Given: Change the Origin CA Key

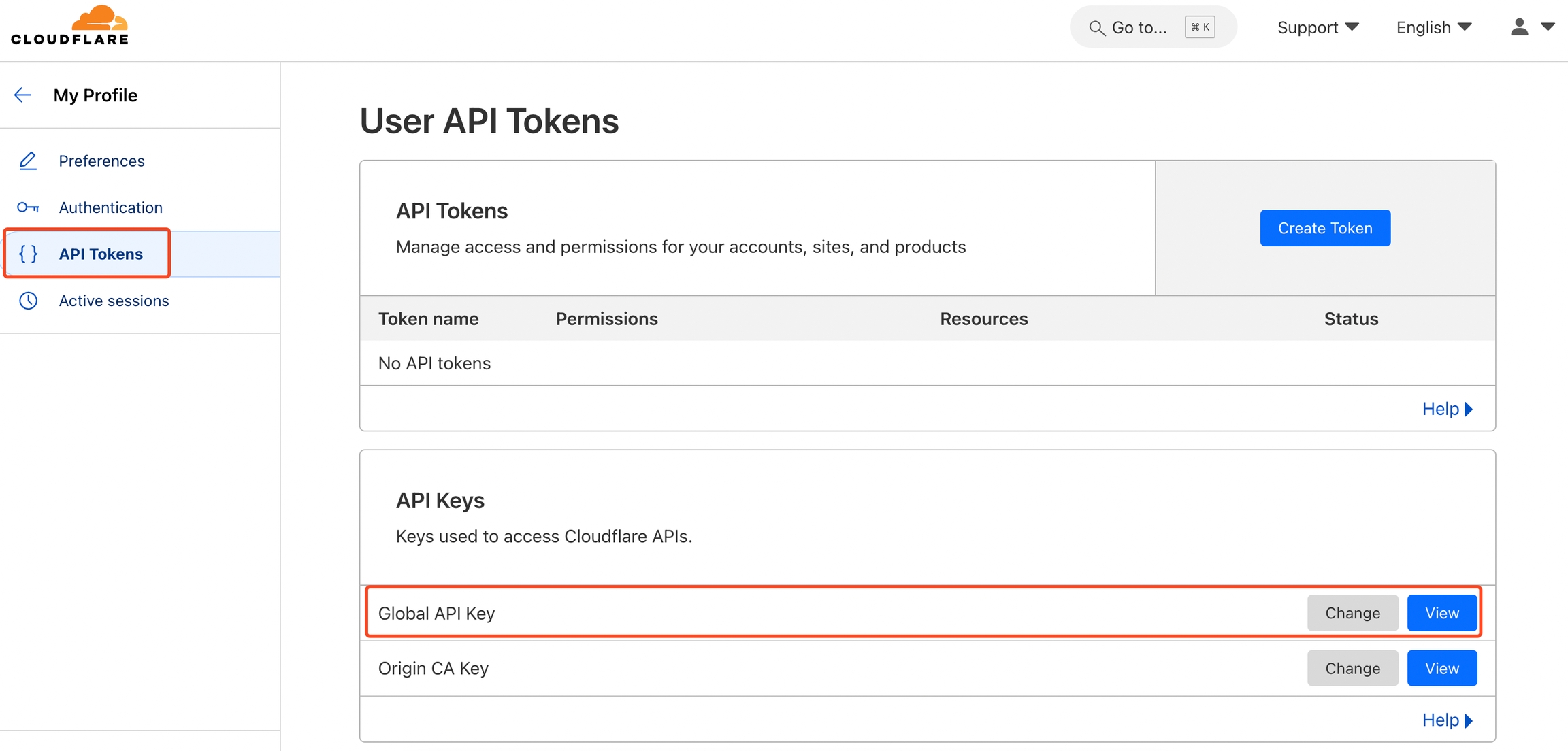Looking at the screenshot, I should [x=1352, y=668].
